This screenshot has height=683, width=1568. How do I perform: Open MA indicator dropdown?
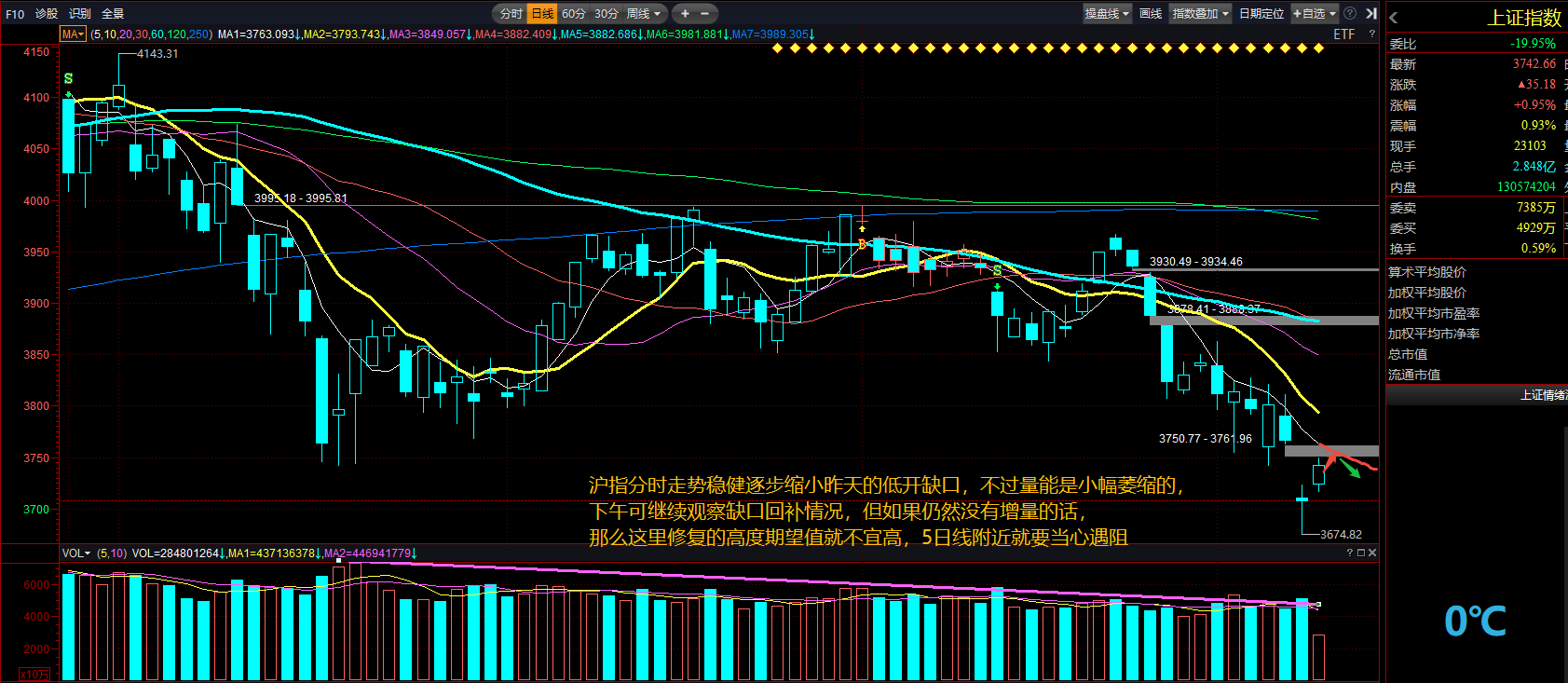point(73,34)
